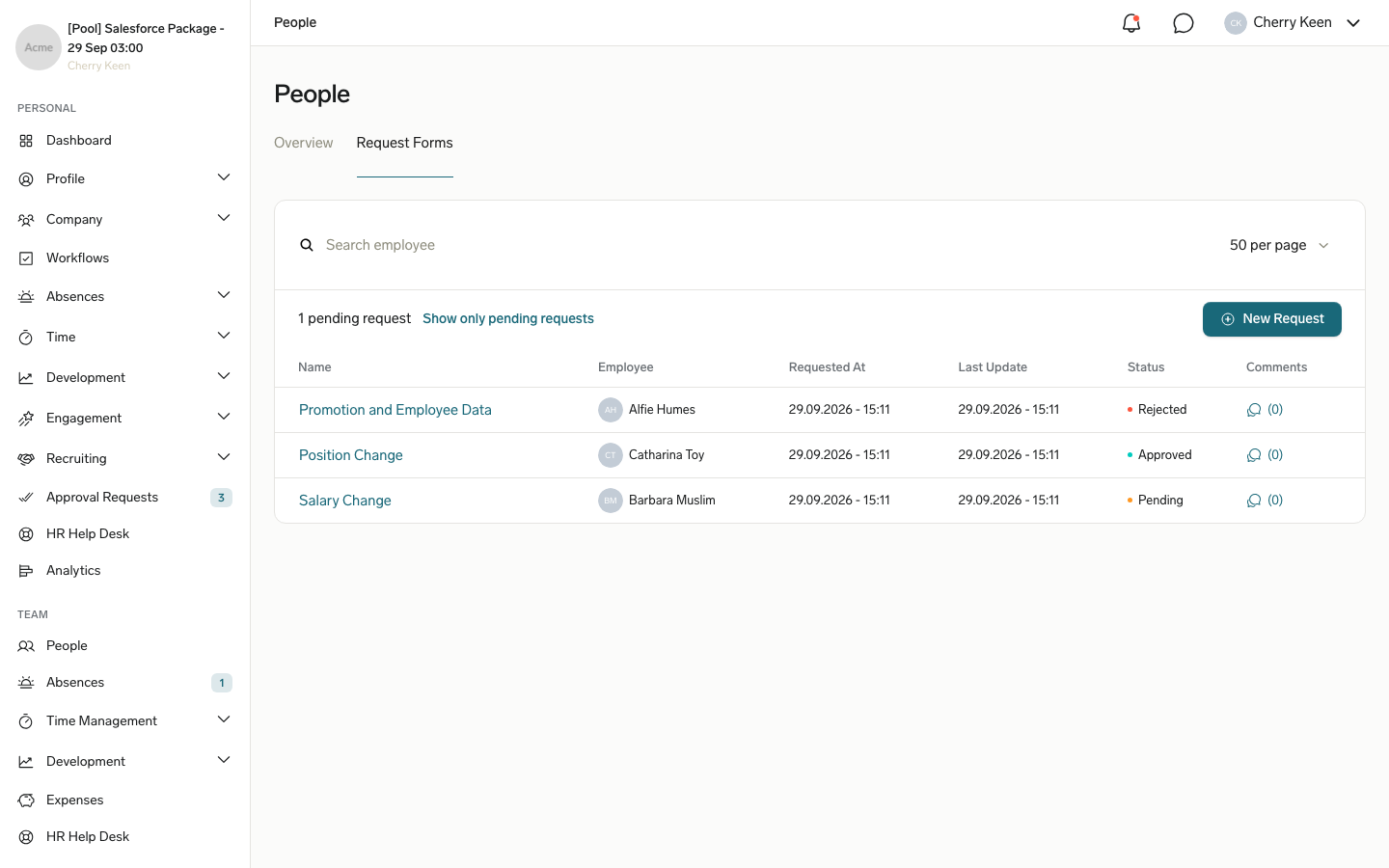Click the Approval Requests checkmark icon

[x=26, y=498]
